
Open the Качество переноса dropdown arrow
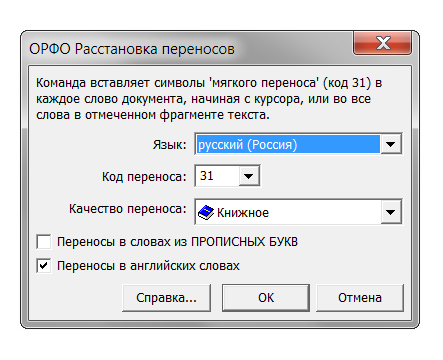[390, 212]
